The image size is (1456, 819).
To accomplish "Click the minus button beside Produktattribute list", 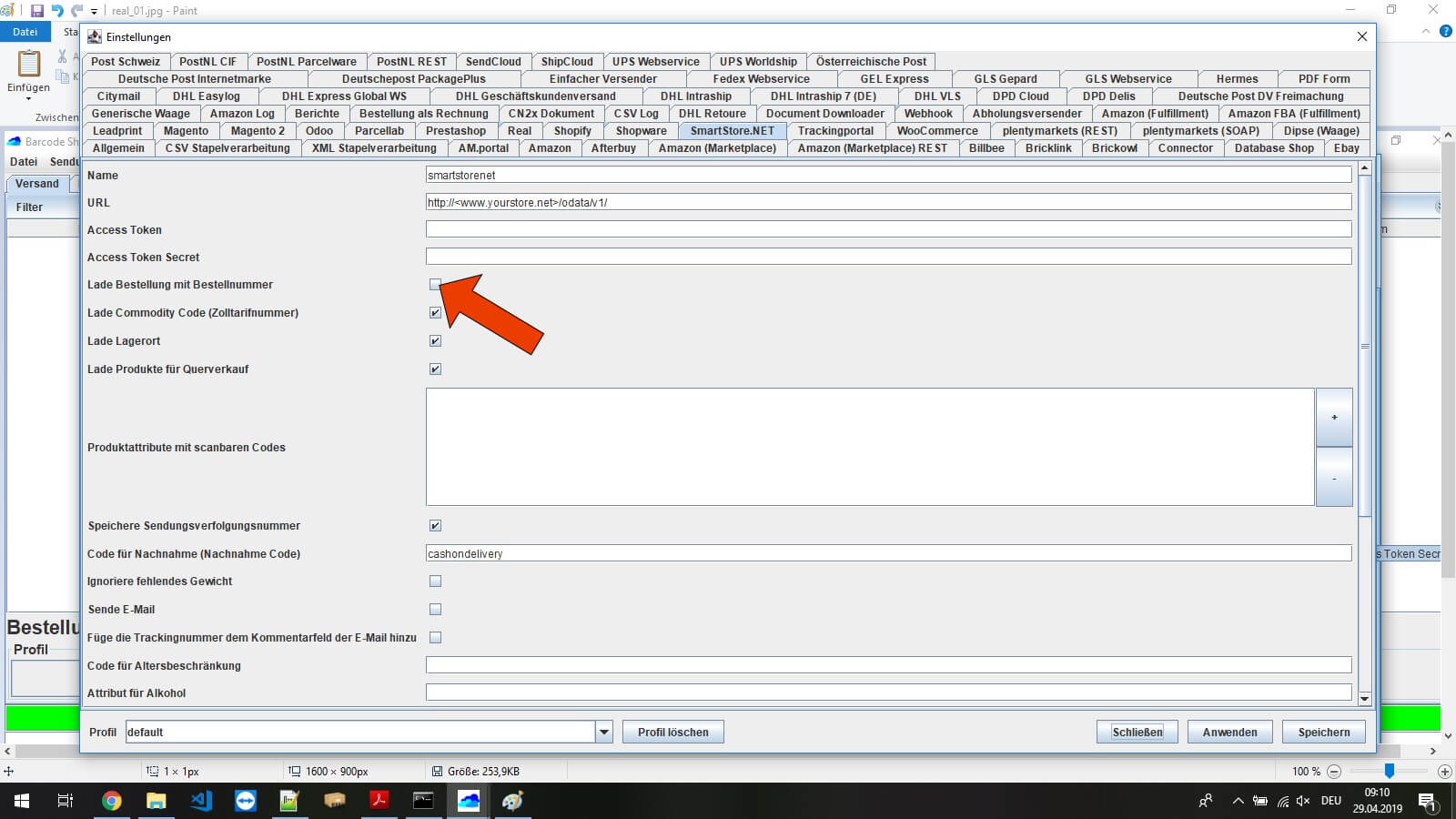I will pos(1334,478).
